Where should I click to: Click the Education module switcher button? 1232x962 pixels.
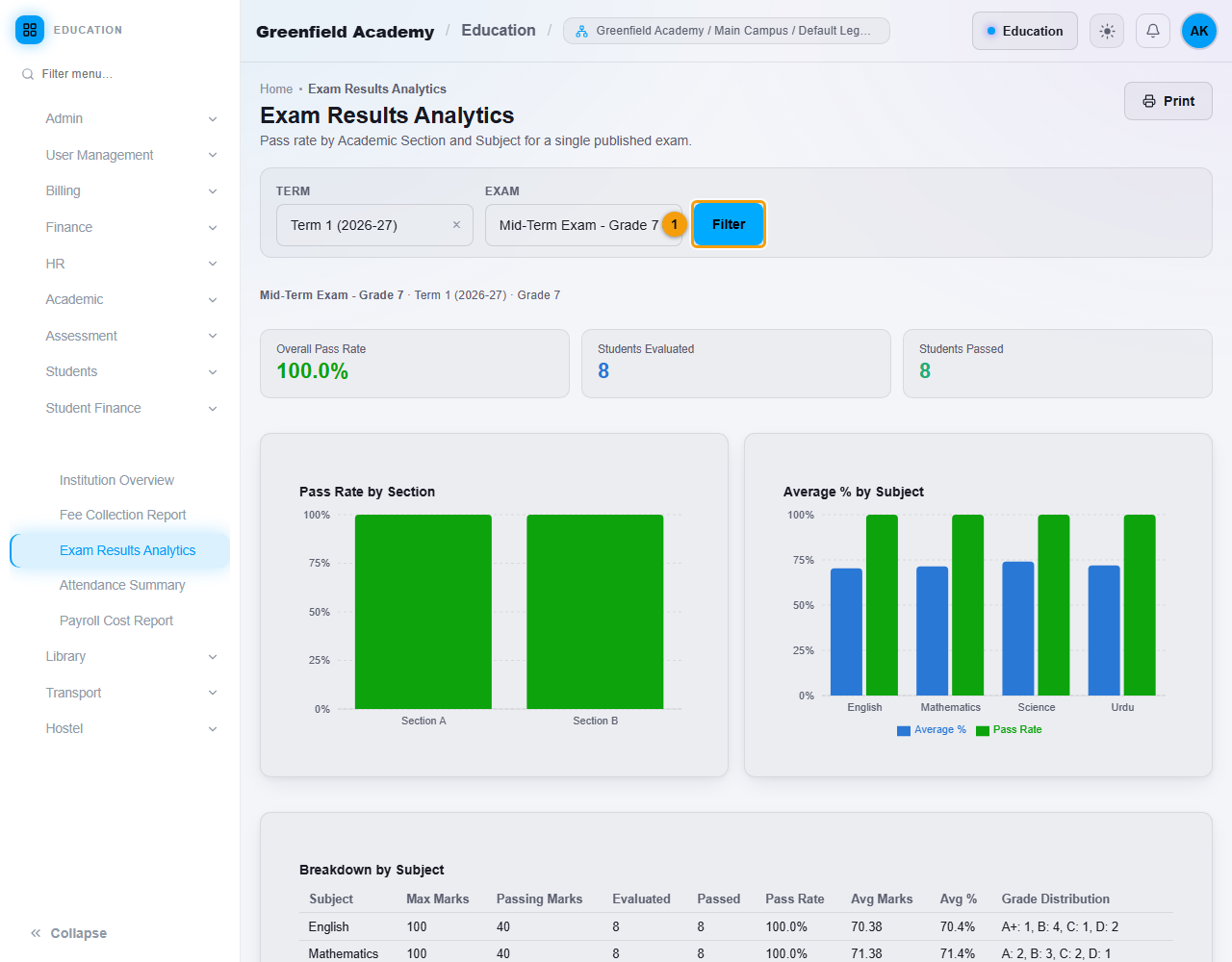point(1025,31)
